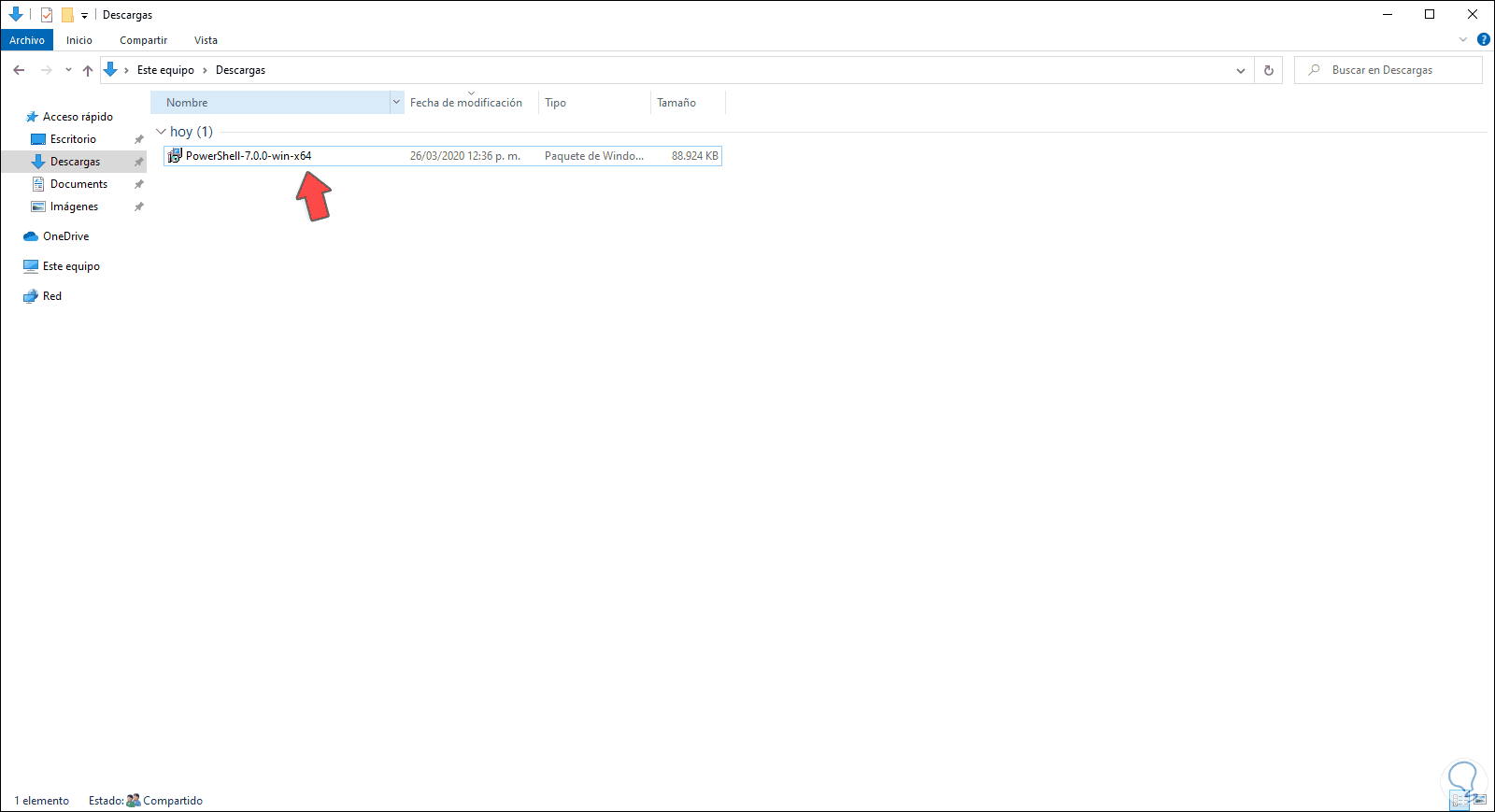Click the Paquete de Windo... type cell
The image size is (1495, 812).
[x=594, y=156]
